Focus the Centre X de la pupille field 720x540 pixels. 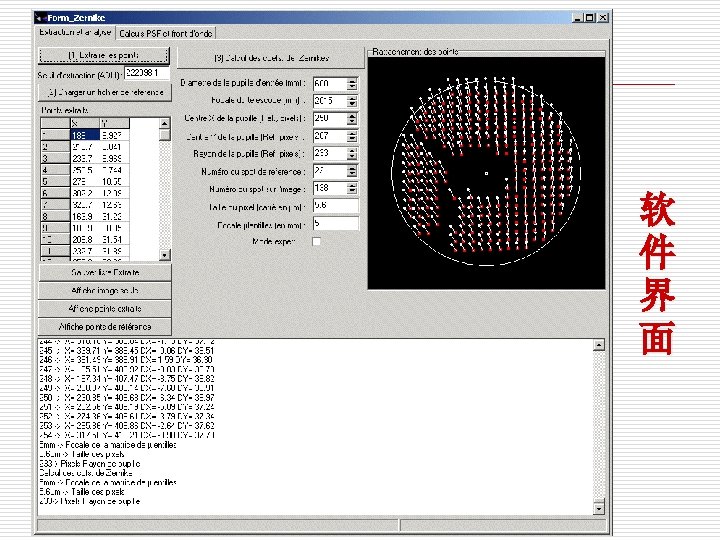330,118
